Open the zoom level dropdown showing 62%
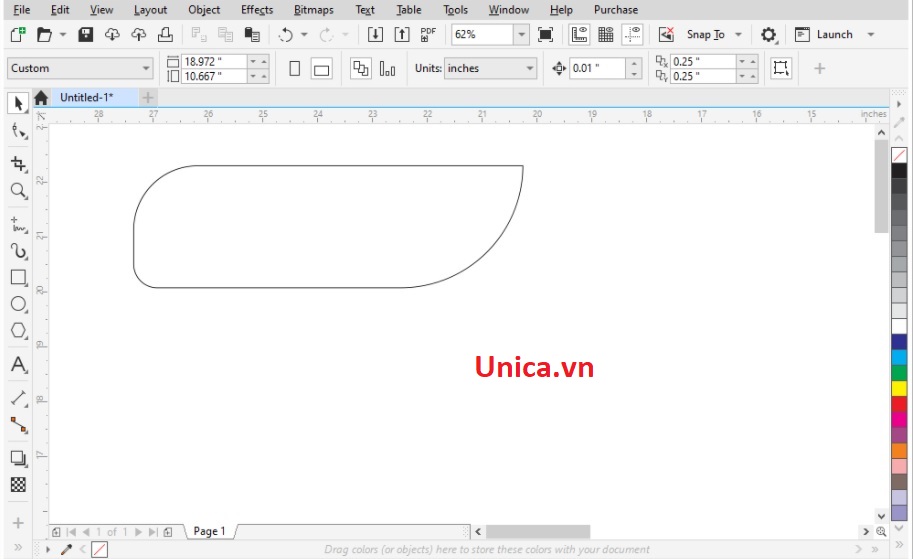 (x=521, y=35)
